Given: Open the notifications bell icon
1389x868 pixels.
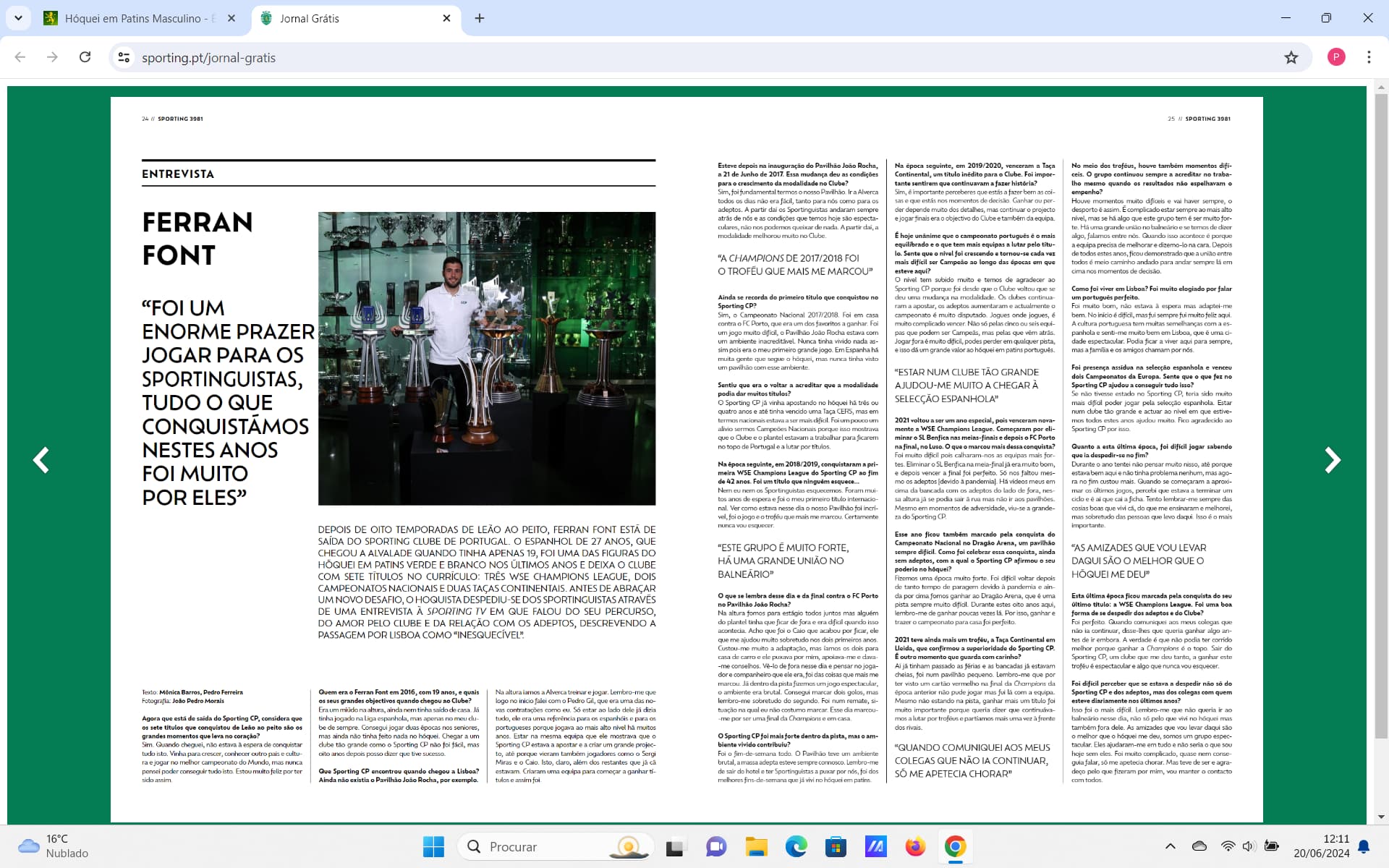Looking at the screenshot, I should point(1364,846).
